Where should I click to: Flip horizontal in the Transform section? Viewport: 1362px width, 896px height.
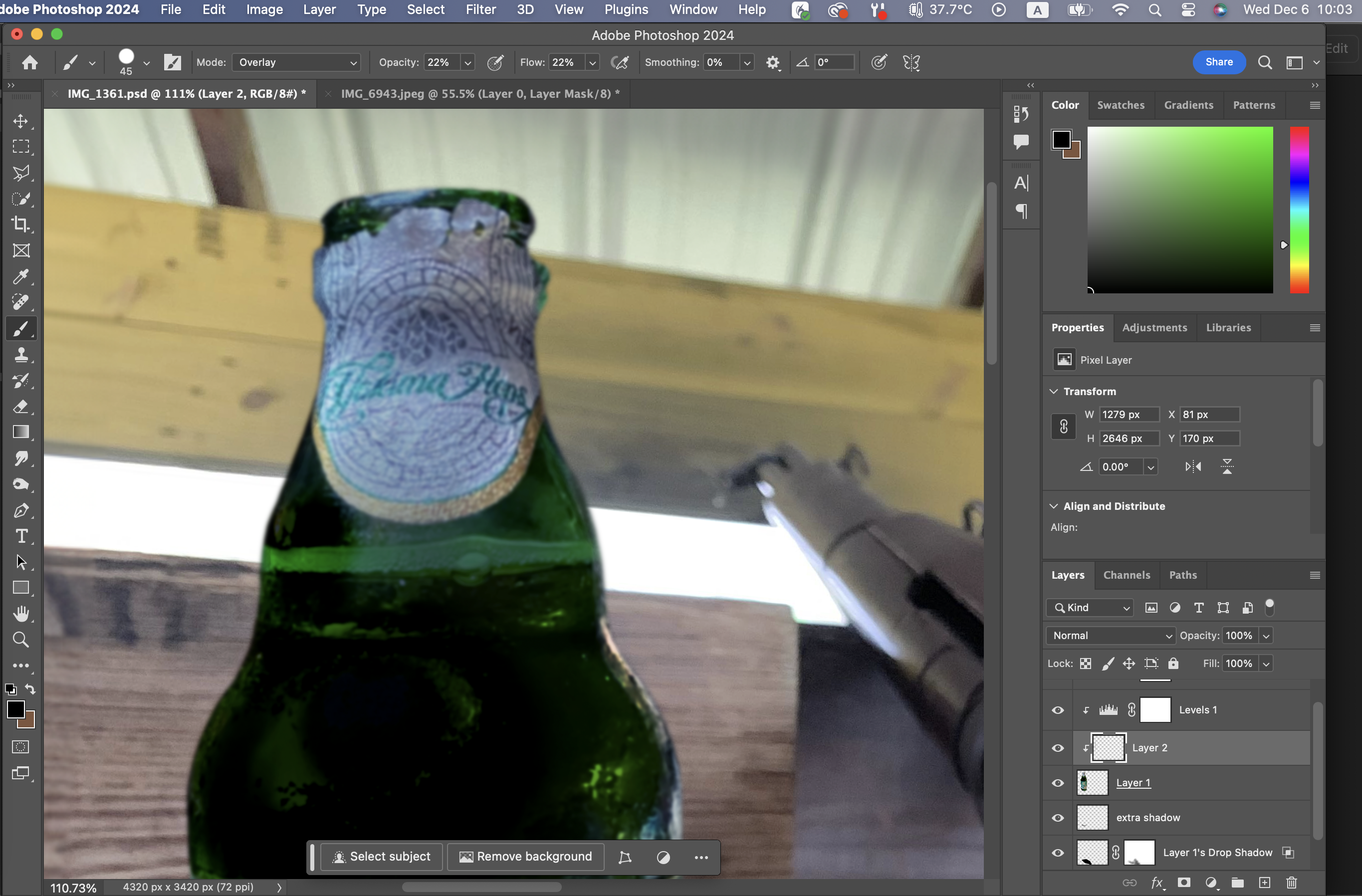point(1192,467)
